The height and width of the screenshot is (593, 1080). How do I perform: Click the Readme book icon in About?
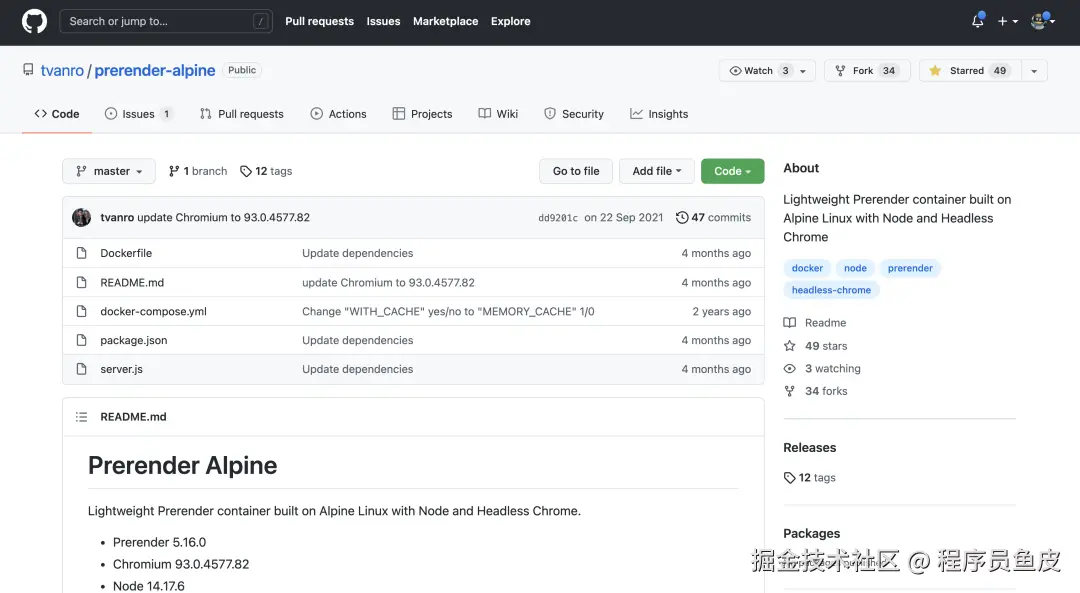790,323
